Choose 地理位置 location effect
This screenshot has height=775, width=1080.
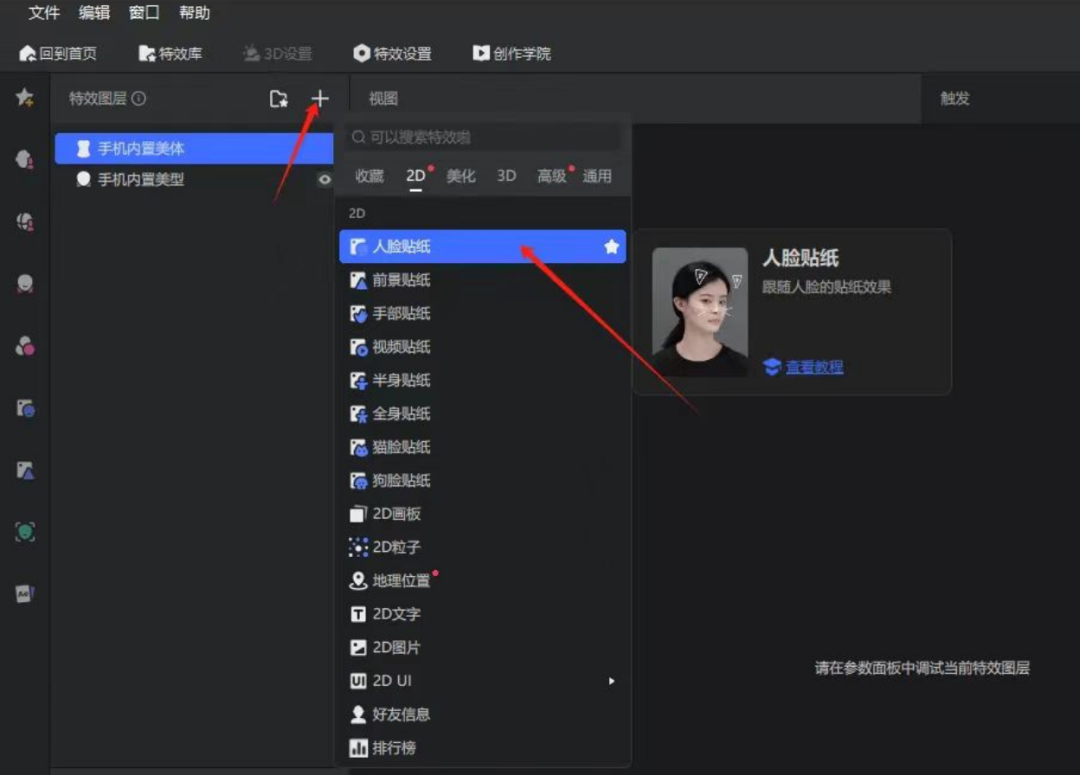(x=400, y=581)
